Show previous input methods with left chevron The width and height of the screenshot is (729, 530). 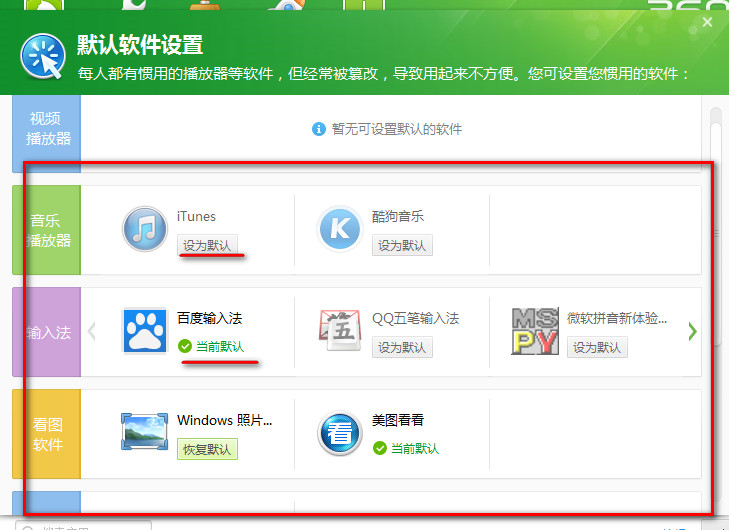tap(92, 331)
